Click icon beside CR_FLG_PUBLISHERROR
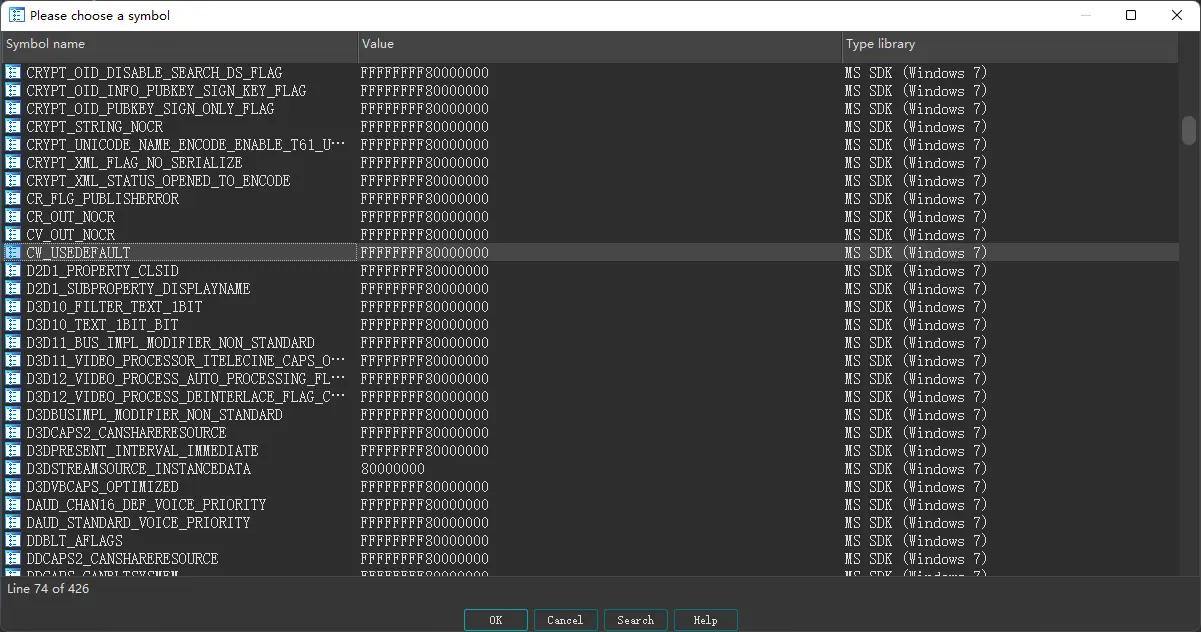 (x=13, y=199)
